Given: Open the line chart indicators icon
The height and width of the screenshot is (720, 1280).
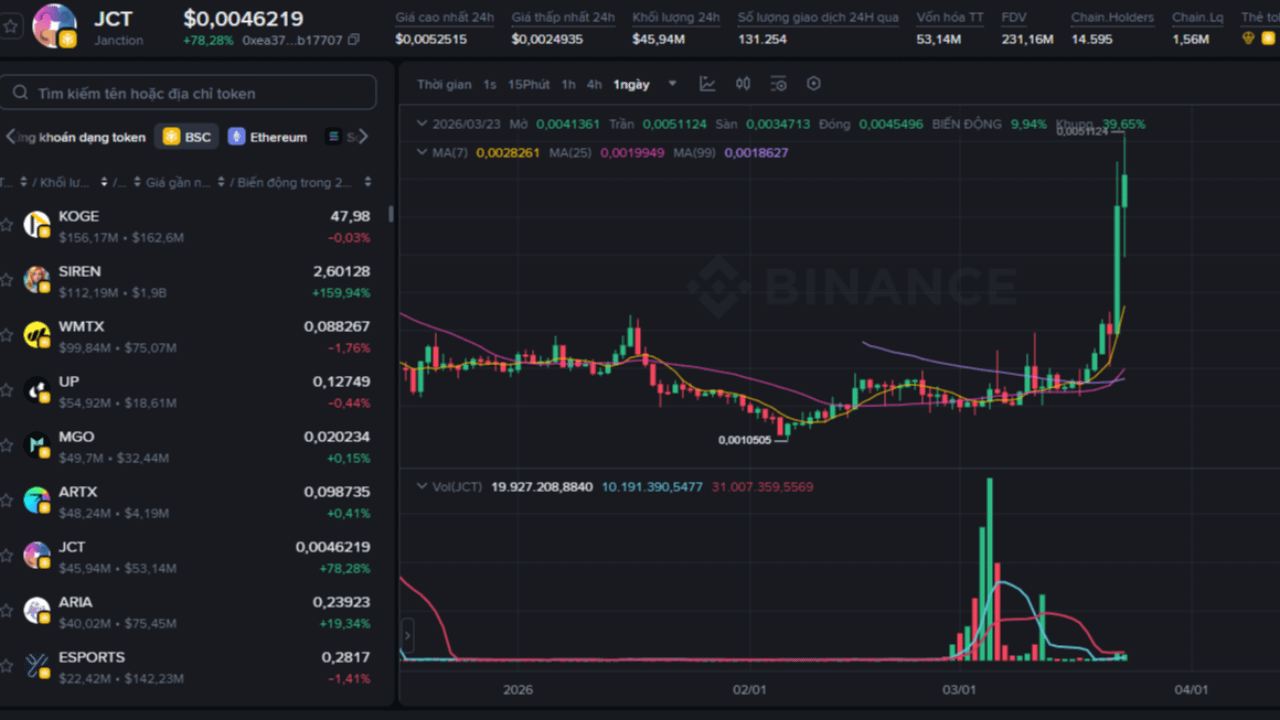Looking at the screenshot, I should (x=708, y=84).
